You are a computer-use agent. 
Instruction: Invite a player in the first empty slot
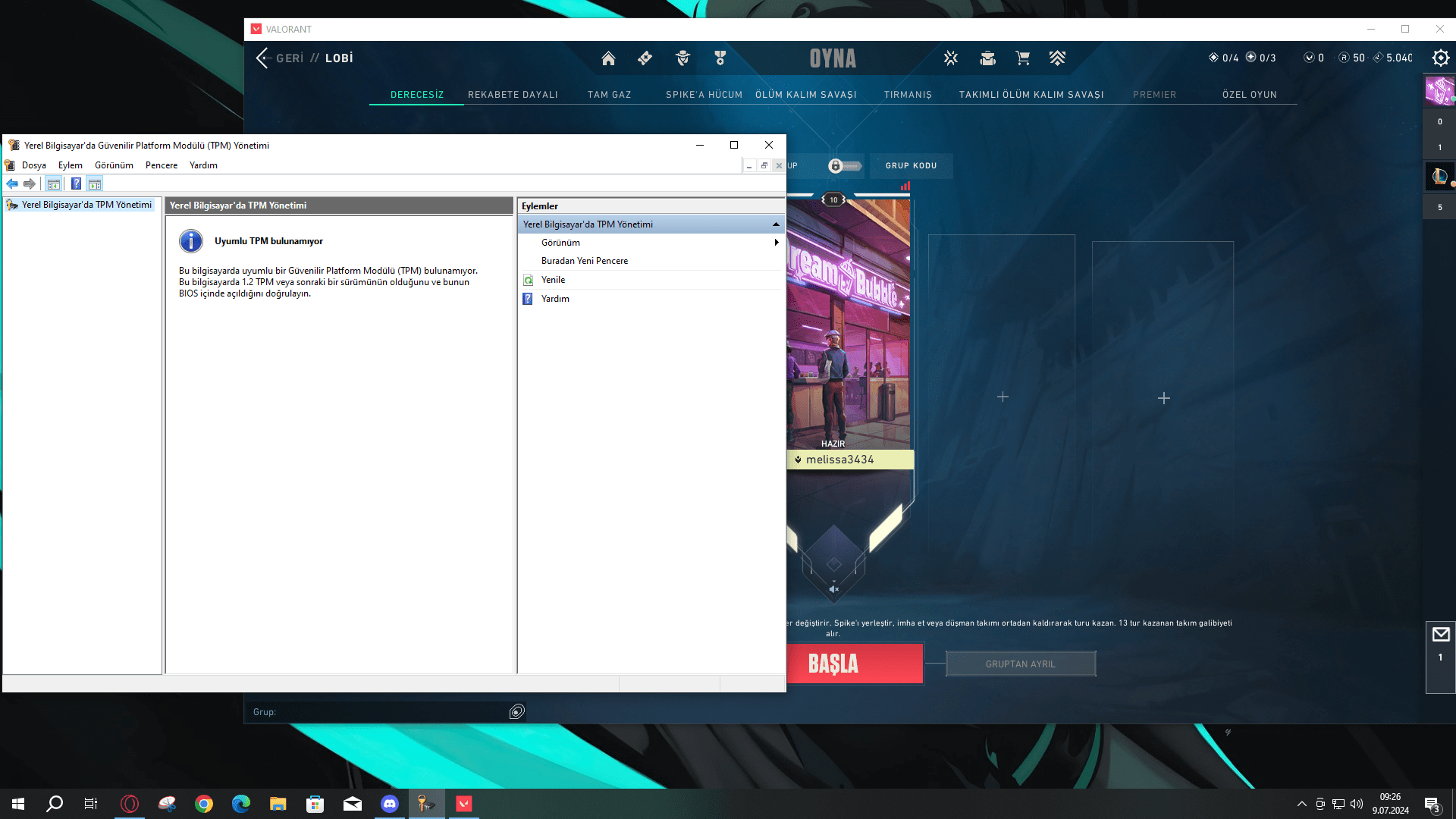[x=1002, y=397]
